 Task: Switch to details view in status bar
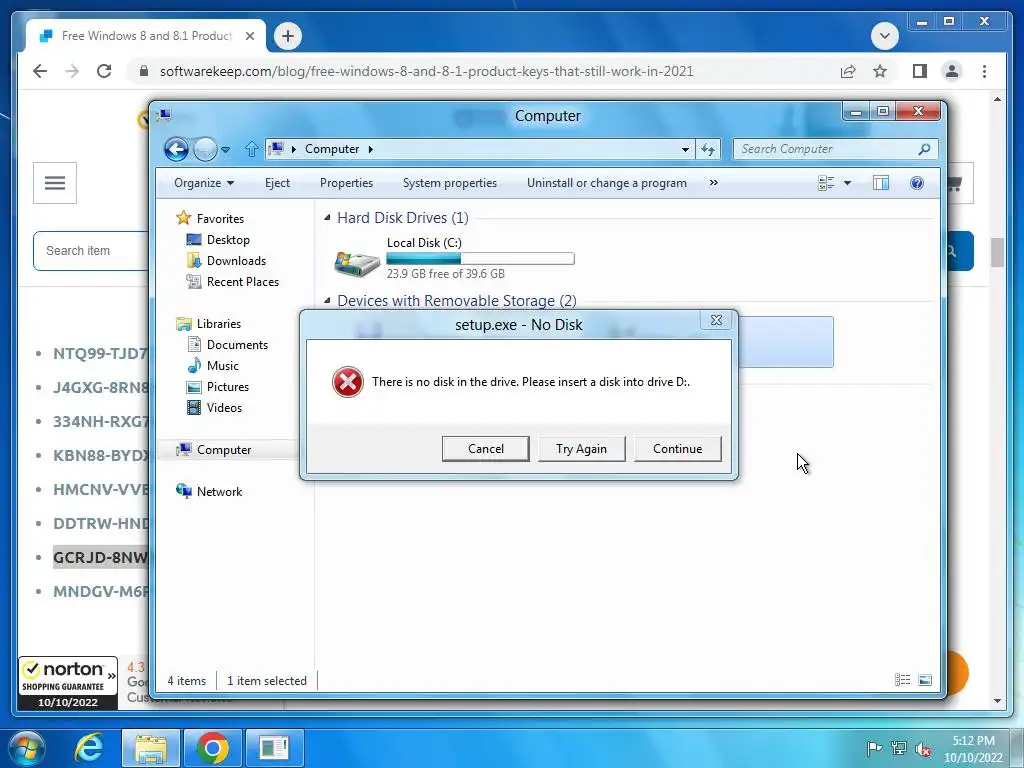903,680
